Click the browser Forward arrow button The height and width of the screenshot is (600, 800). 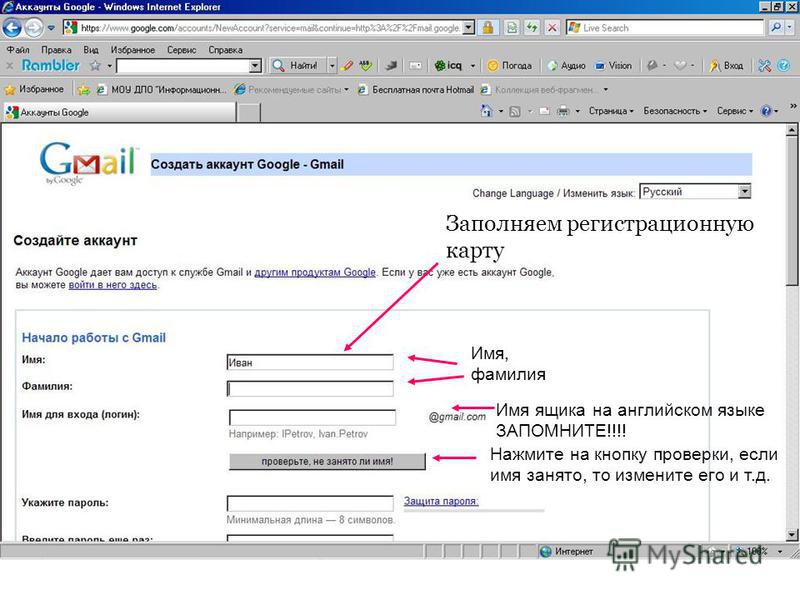click(34, 28)
